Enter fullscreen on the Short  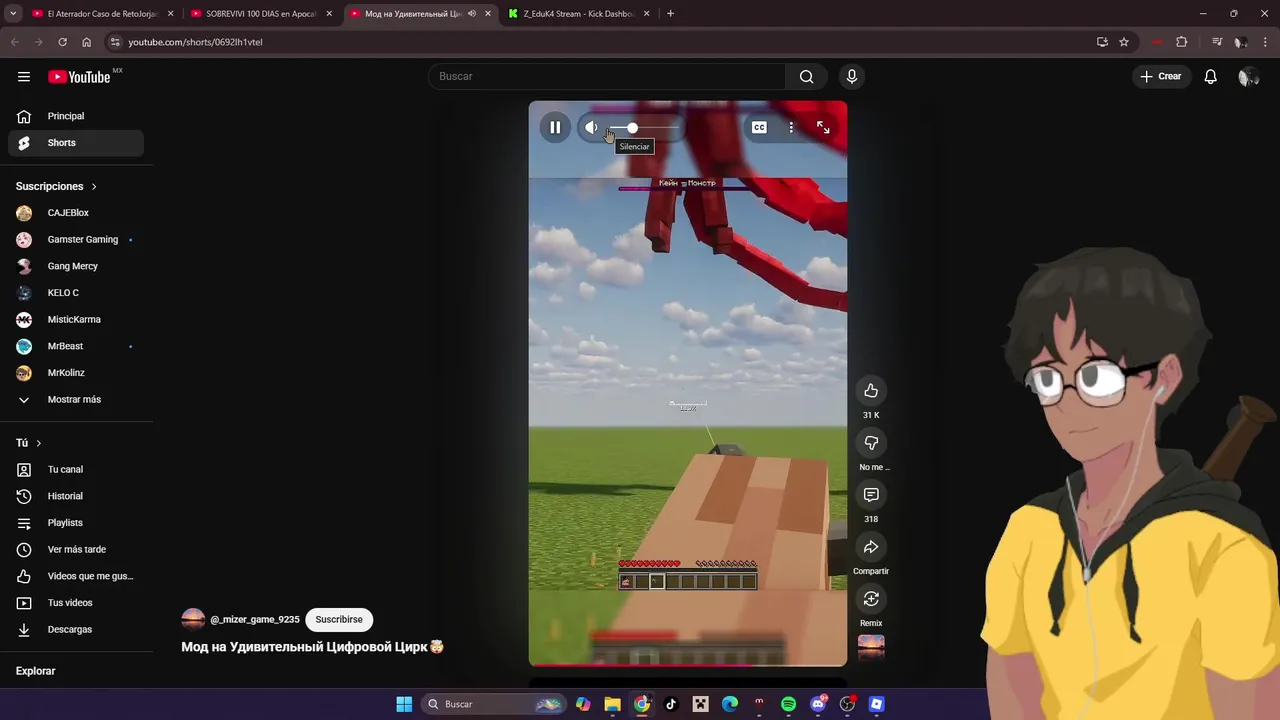click(x=823, y=127)
